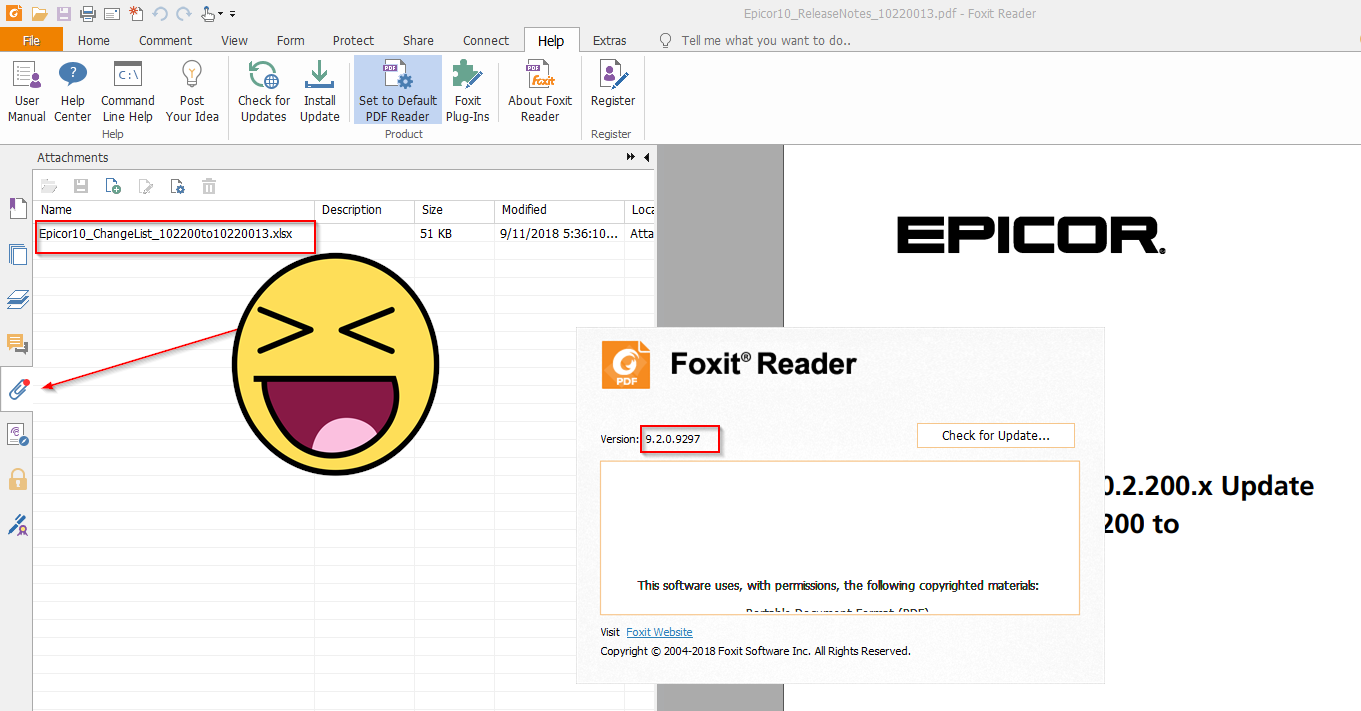The width and height of the screenshot is (1361, 711).
Task: Select the Attachments paperclip panel icon
Action: click(x=17, y=389)
